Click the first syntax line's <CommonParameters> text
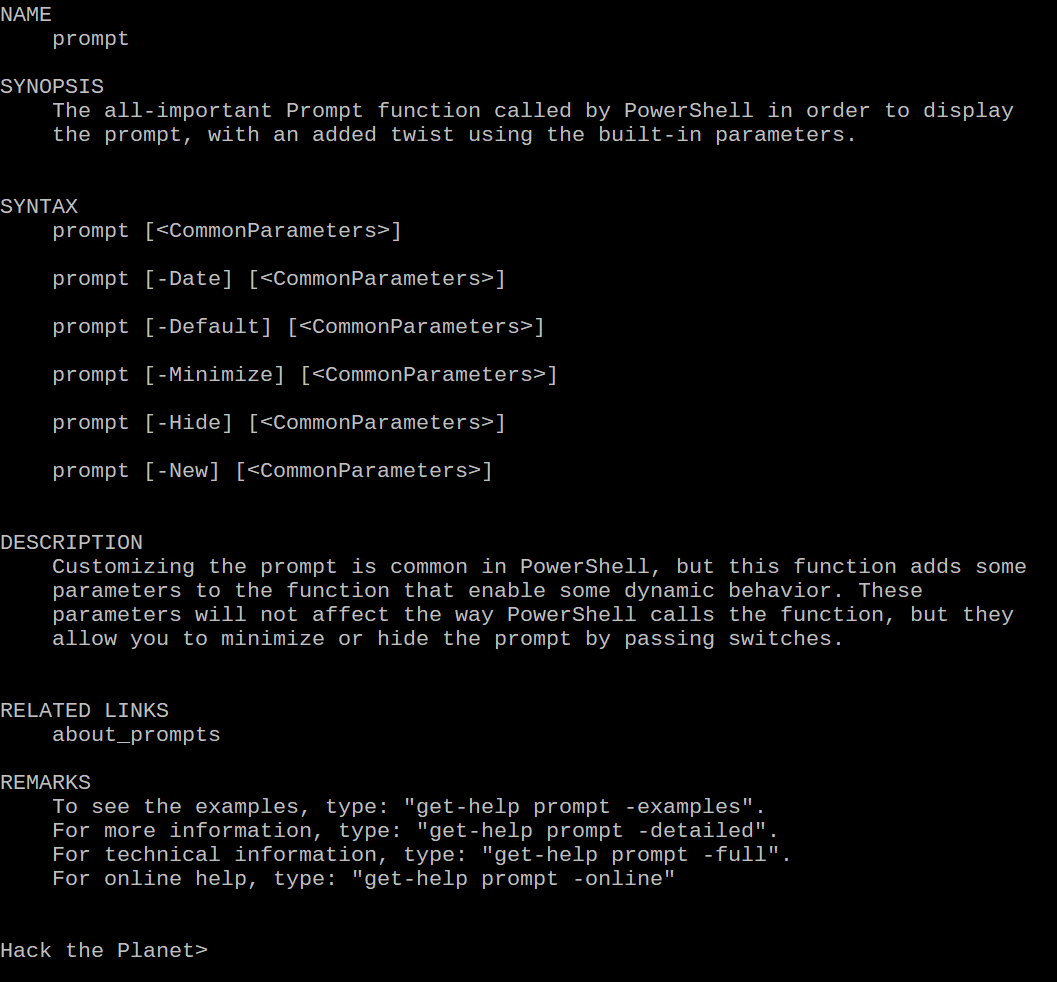Screen dimensions: 1057x982 (x=273, y=231)
